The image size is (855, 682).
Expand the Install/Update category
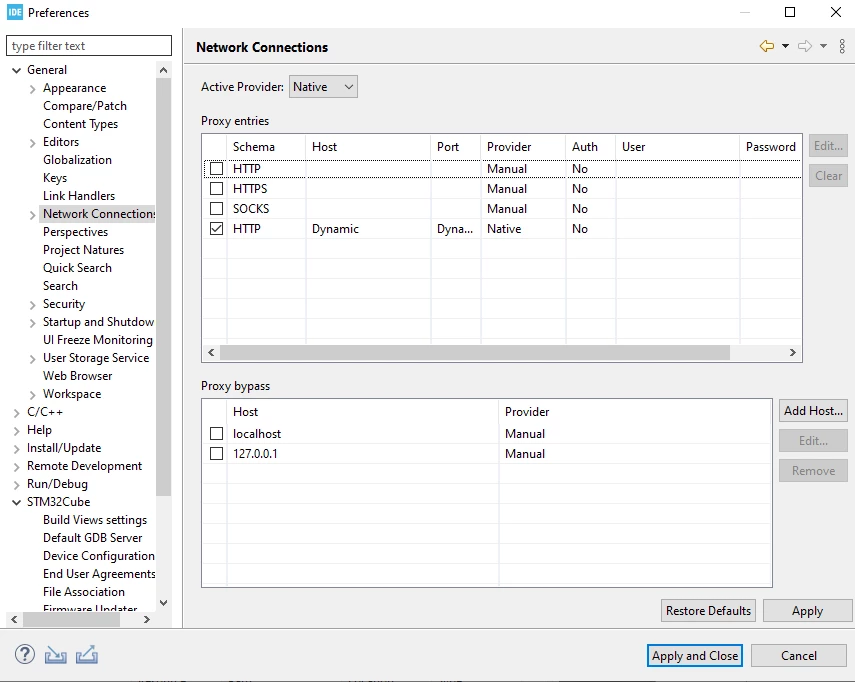point(17,449)
